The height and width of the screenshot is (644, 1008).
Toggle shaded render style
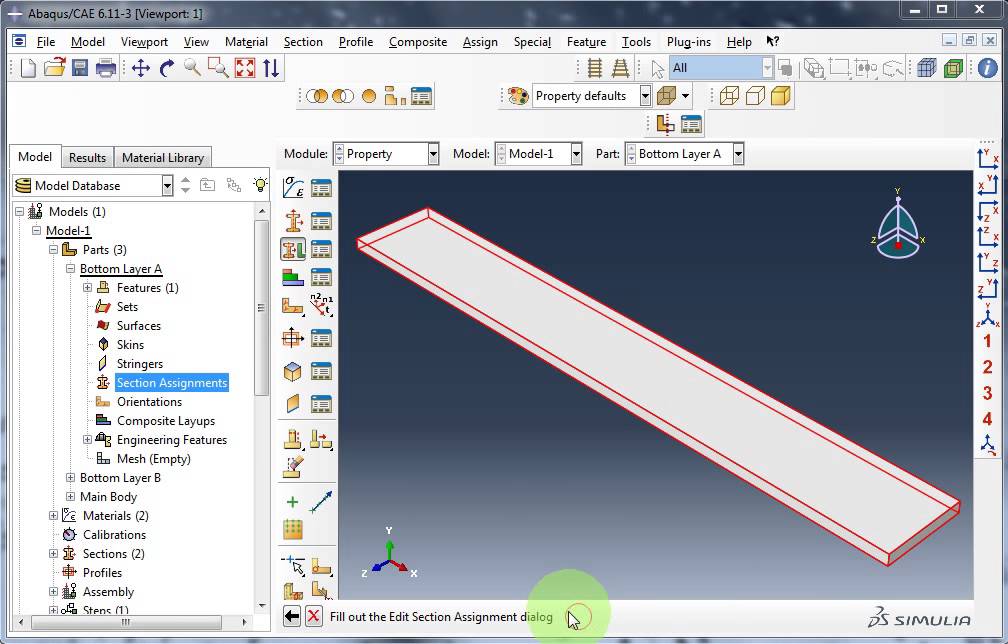point(780,96)
